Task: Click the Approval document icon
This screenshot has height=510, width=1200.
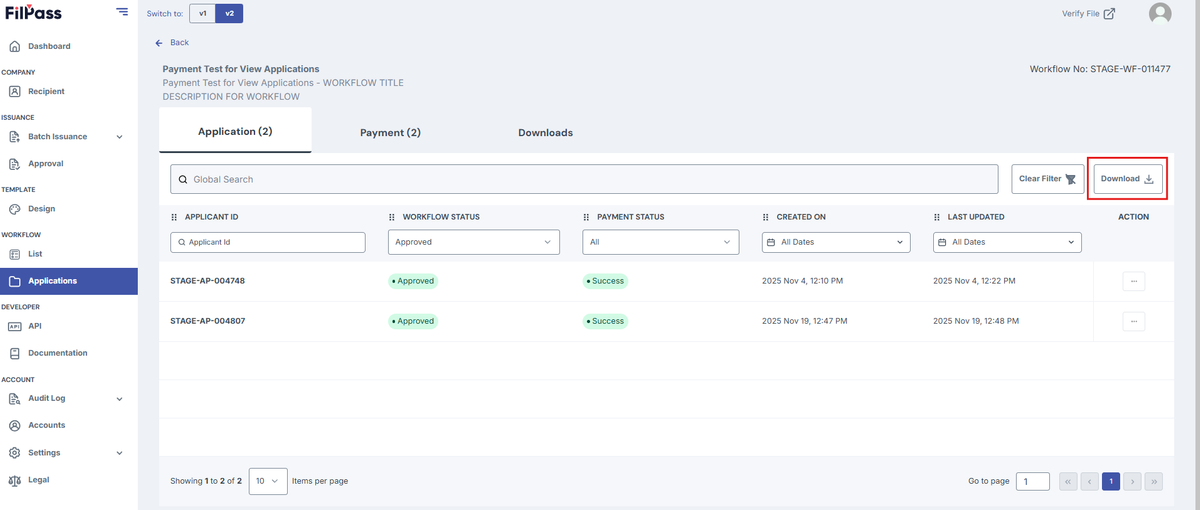Action: [14, 164]
